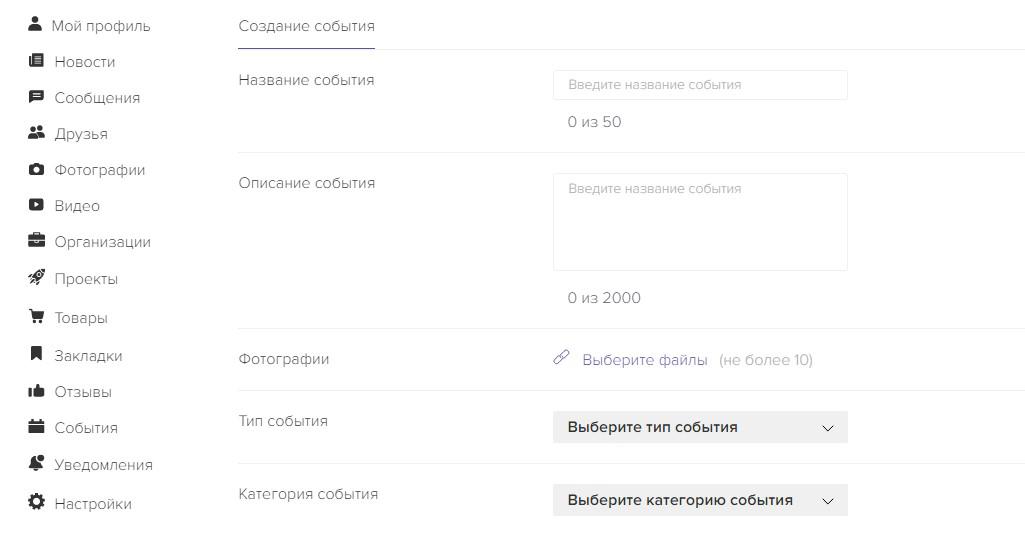Open the Video play icon

click(x=36, y=205)
